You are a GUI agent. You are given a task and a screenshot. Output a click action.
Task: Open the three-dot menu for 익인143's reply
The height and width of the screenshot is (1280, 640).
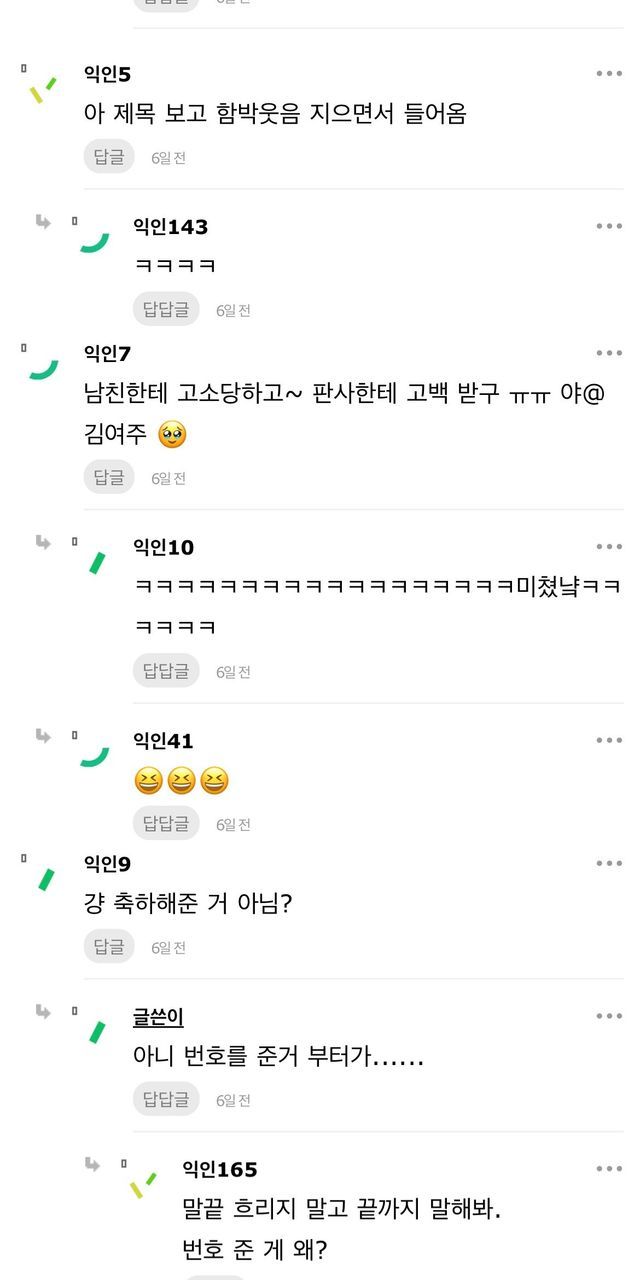tap(609, 226)
